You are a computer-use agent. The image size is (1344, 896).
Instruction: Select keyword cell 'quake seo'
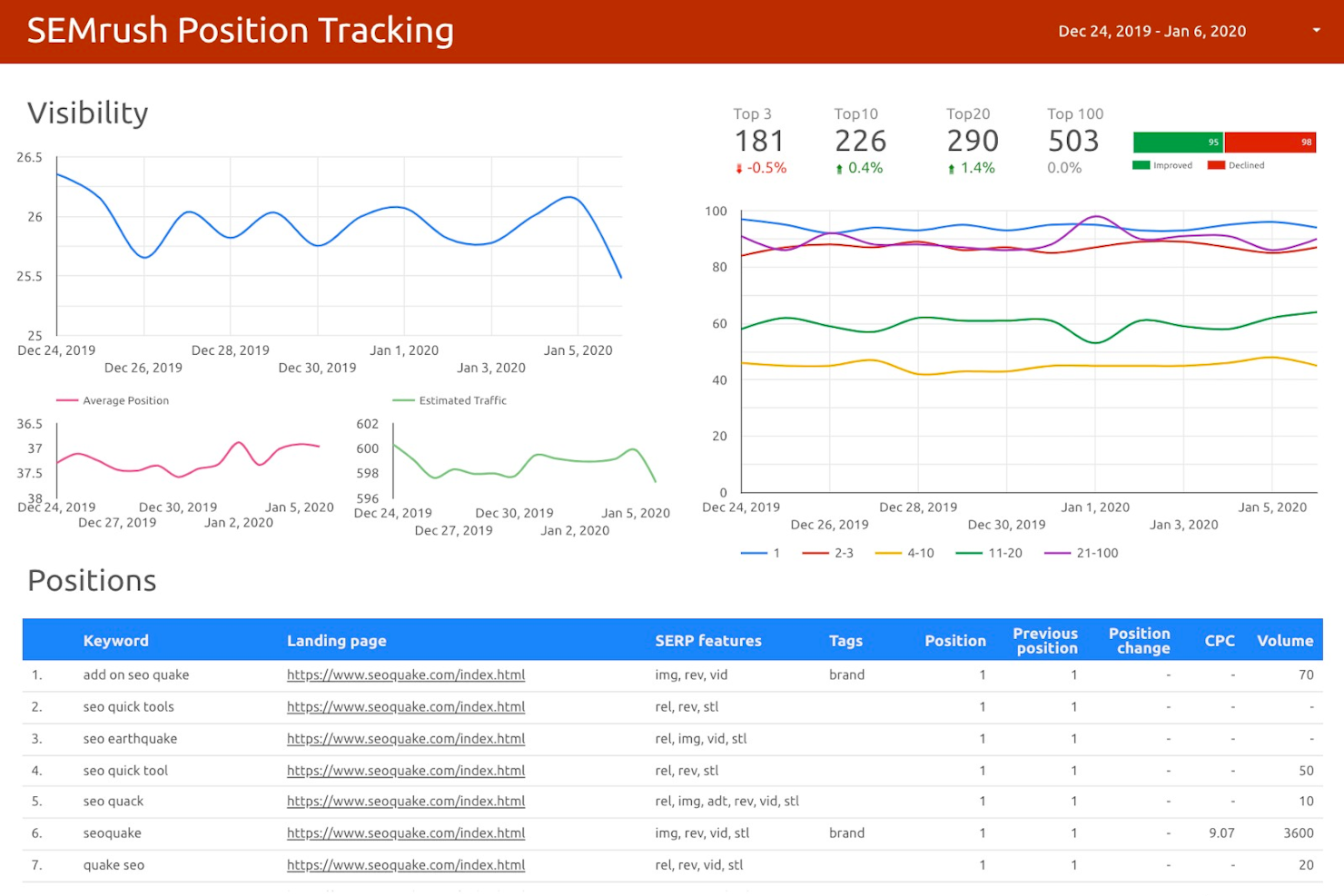(114, 865)
